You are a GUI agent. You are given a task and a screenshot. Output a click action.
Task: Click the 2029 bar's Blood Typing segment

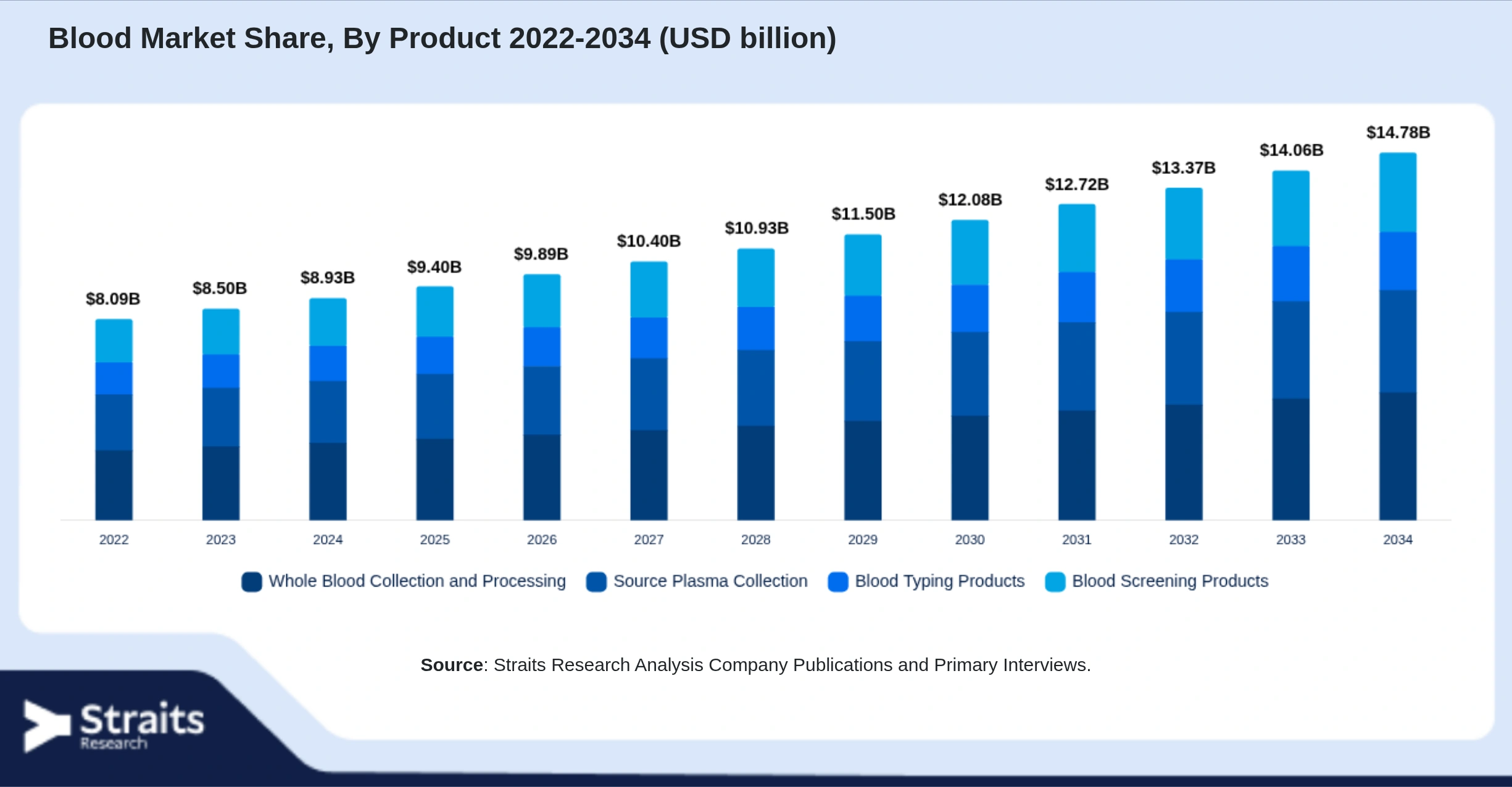coord(863,319)
